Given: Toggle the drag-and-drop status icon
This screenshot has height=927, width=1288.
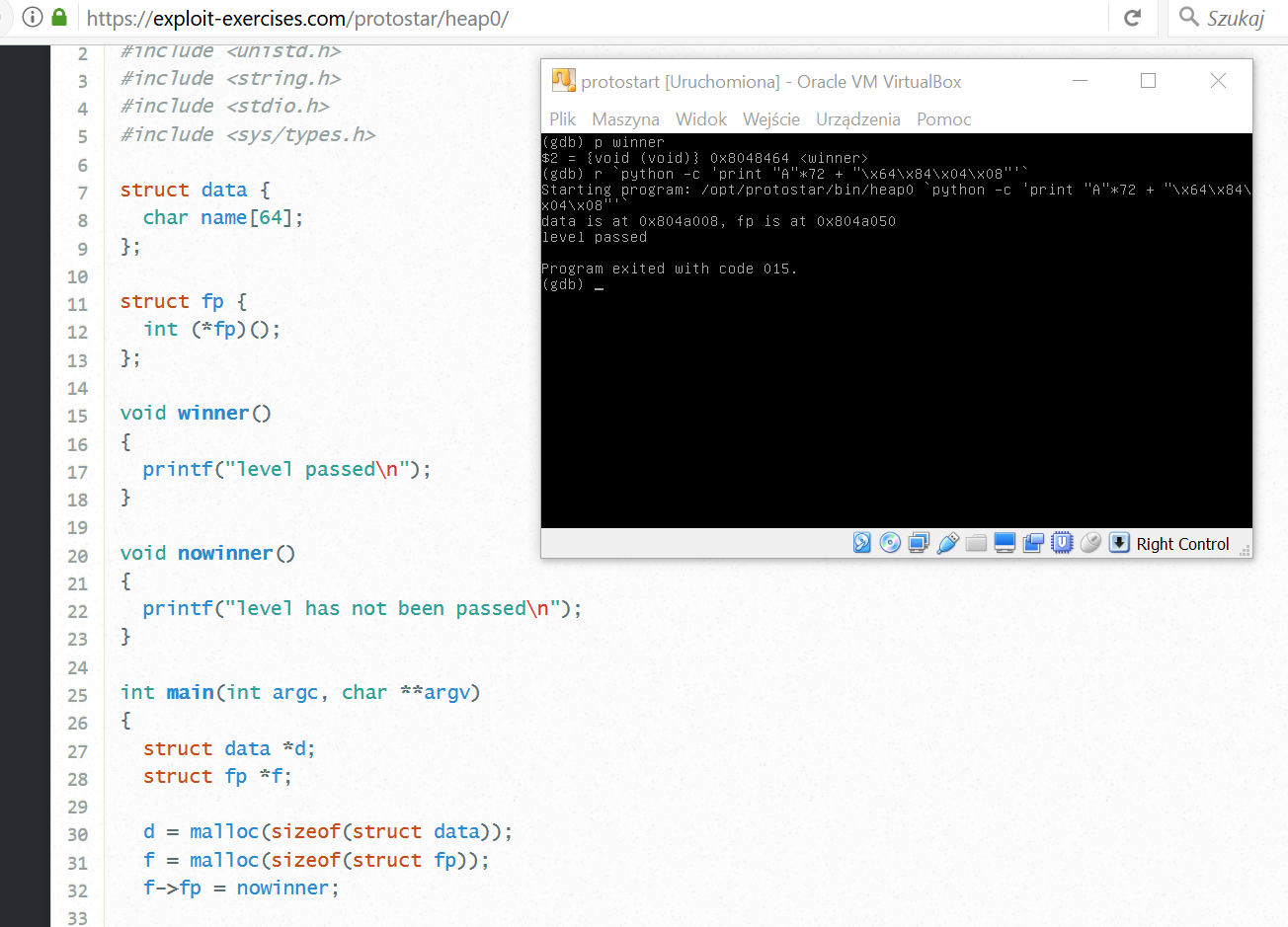Looking at the screenshot, I should coord(1033,542).
